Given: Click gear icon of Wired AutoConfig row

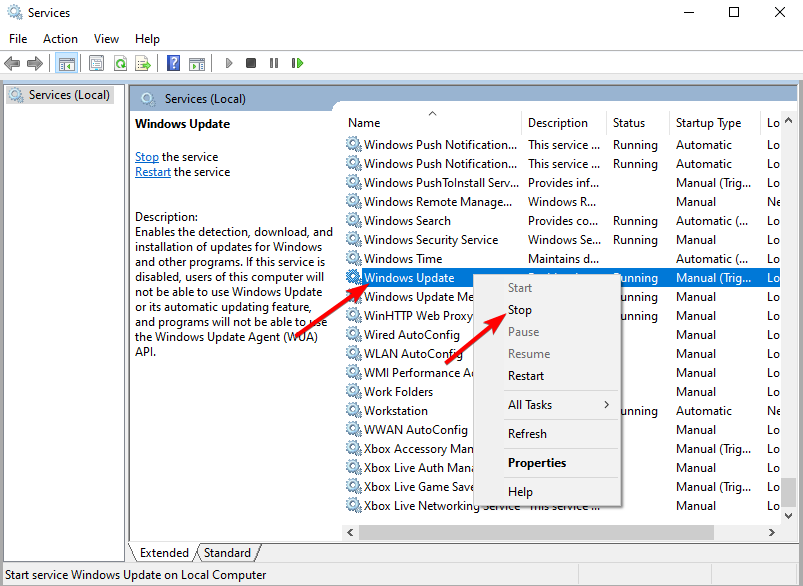Looking at the screenshot, I should tap(353, 334).
